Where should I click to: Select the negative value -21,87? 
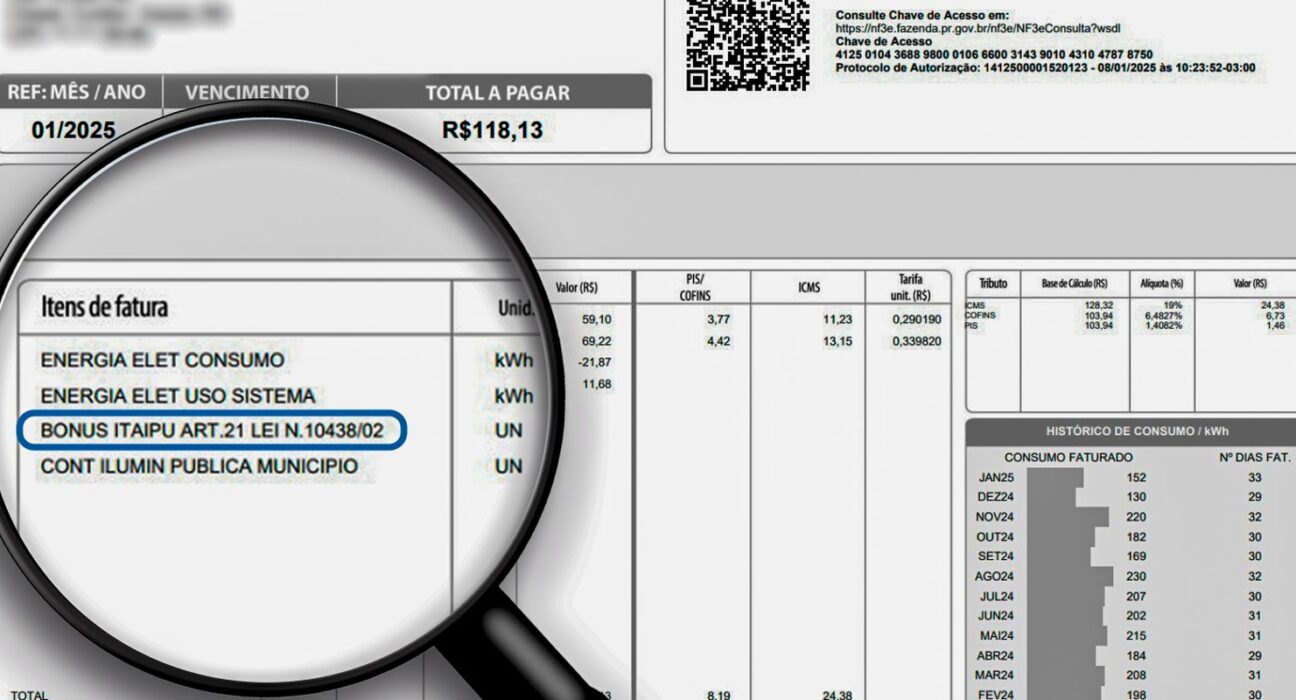click(x=594, y=362)
